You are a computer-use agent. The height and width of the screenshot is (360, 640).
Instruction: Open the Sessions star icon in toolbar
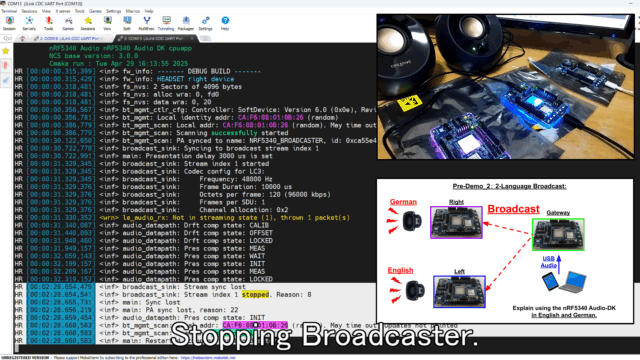pos(88,23)
